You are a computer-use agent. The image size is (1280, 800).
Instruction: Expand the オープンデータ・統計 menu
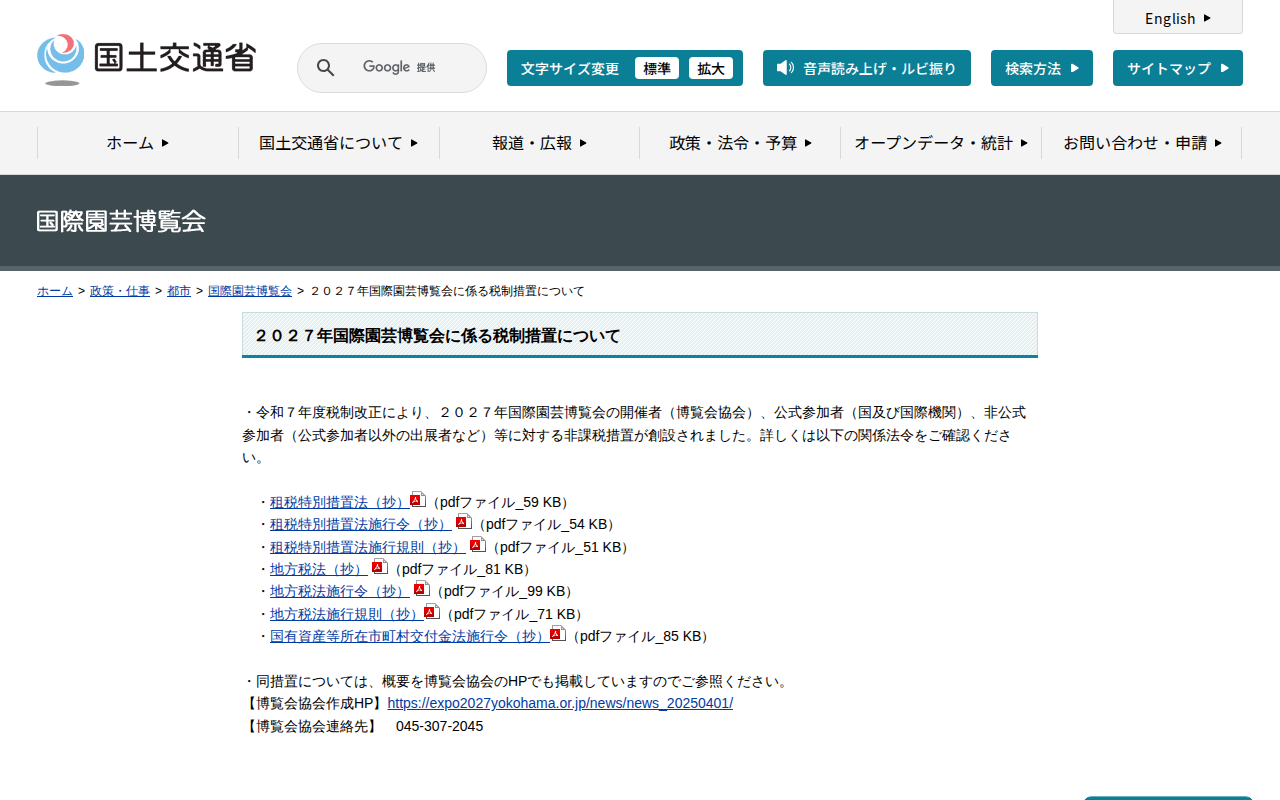[x=940, y=143]
